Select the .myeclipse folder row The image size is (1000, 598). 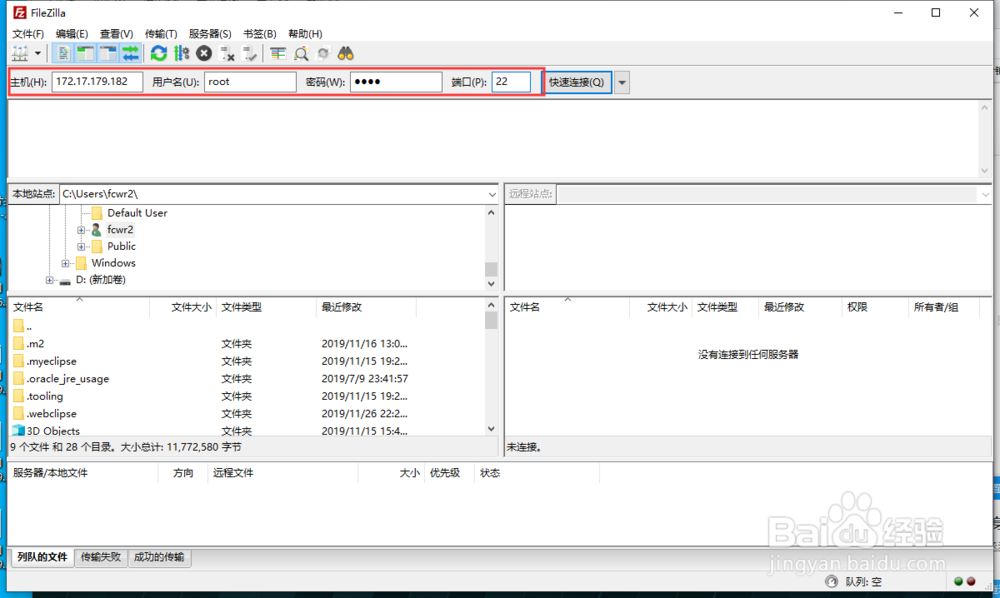pyautogui.click(x=247, y=361)
